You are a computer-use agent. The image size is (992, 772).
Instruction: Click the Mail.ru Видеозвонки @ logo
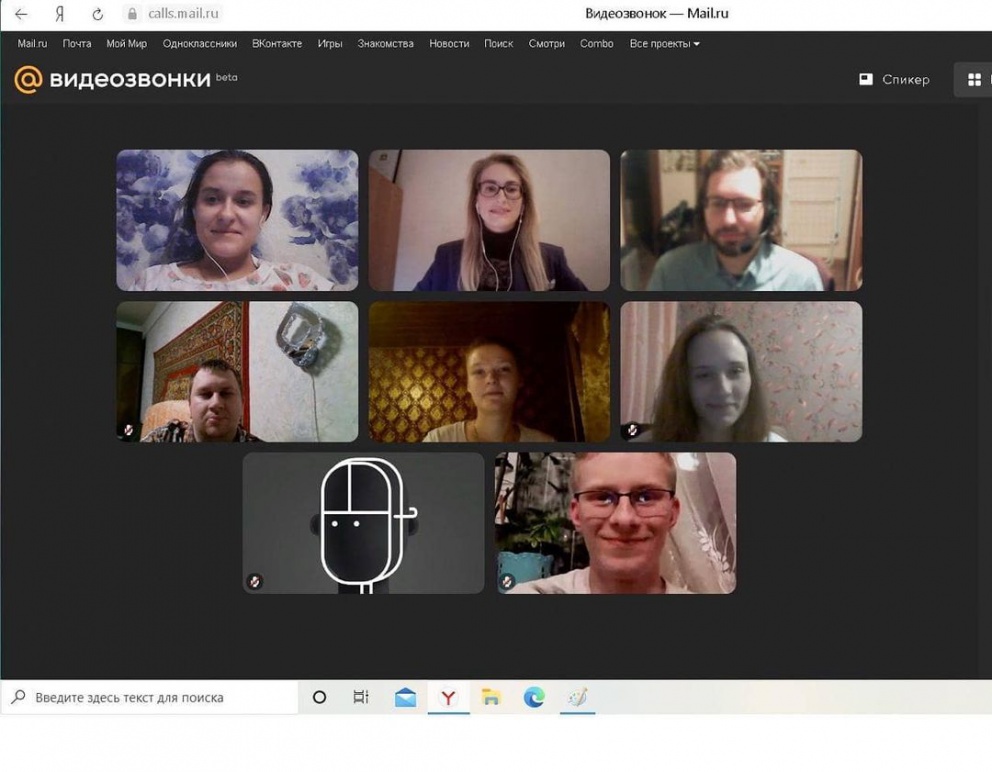(28, 80)
